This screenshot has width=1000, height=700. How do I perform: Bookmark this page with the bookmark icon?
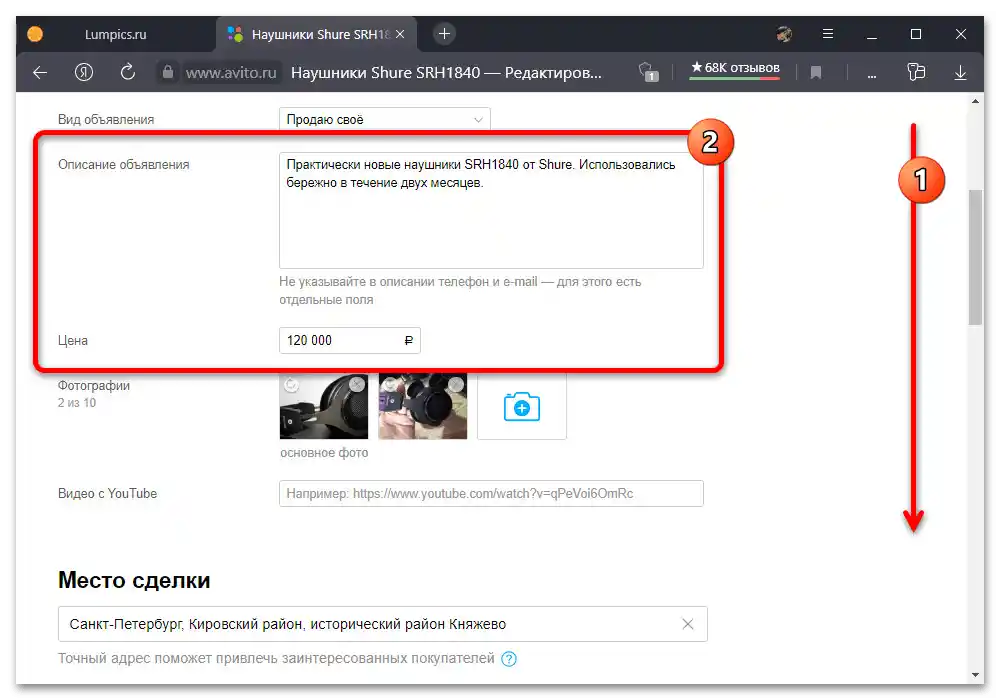pyautogui.click(x=816, y=73)
